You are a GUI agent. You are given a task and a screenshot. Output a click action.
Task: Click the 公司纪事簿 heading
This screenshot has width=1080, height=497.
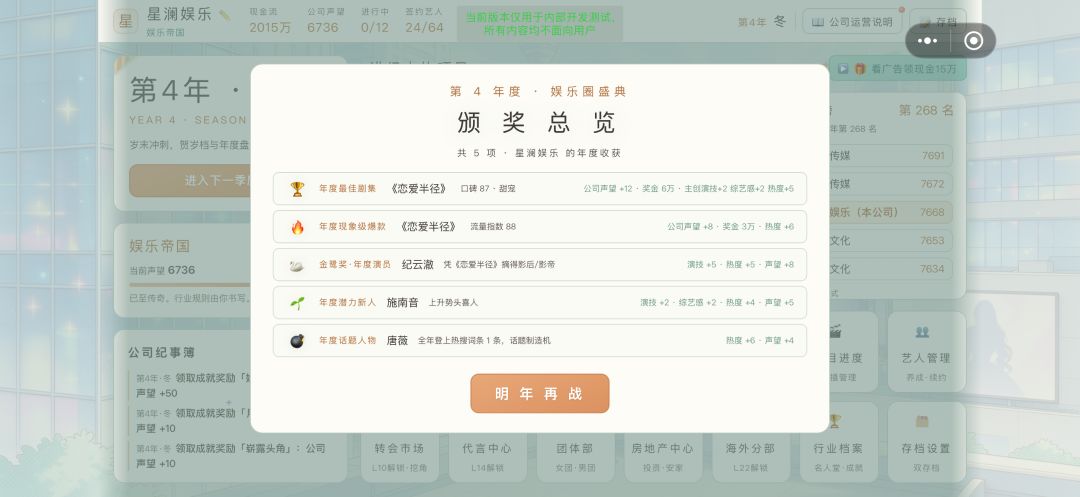pyautogui.click(x=161, y=352)
